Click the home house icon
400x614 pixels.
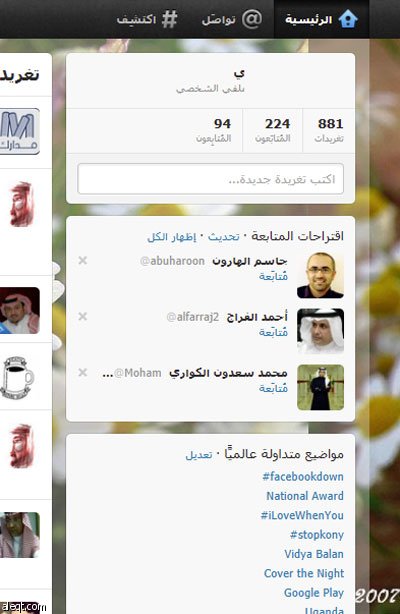[x=348, y=19]
